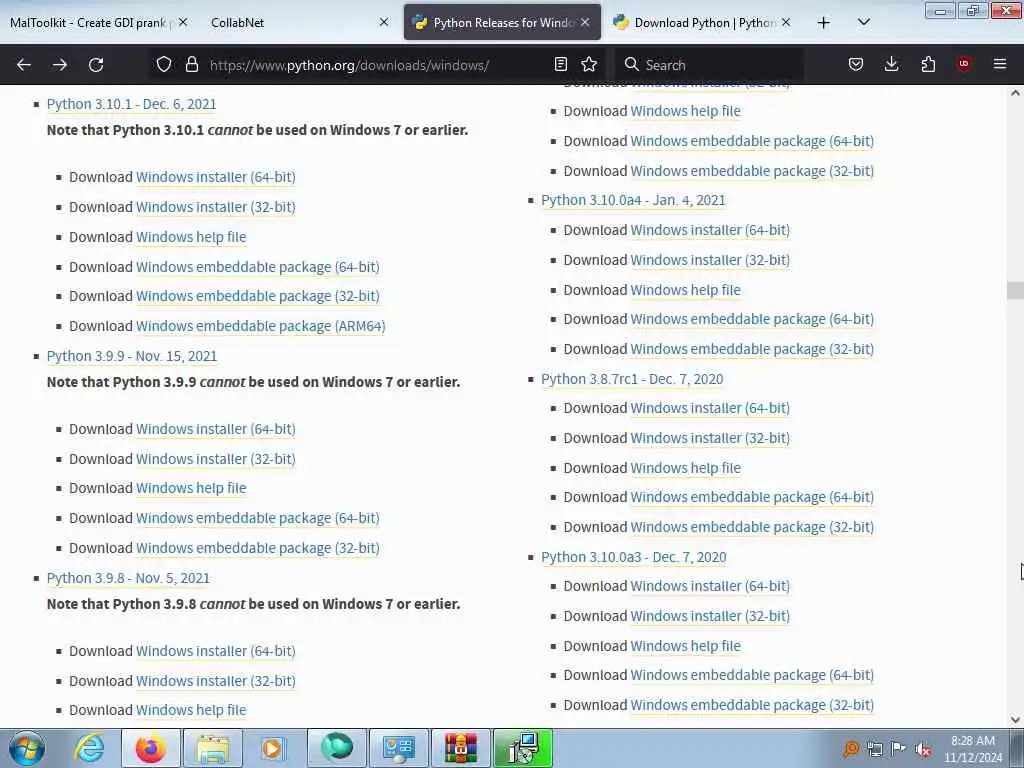The width and height of the screenshot is (1024, 768).
Task: Go forward to the next page
Action: pyautogui.click(x=60, y=65)
